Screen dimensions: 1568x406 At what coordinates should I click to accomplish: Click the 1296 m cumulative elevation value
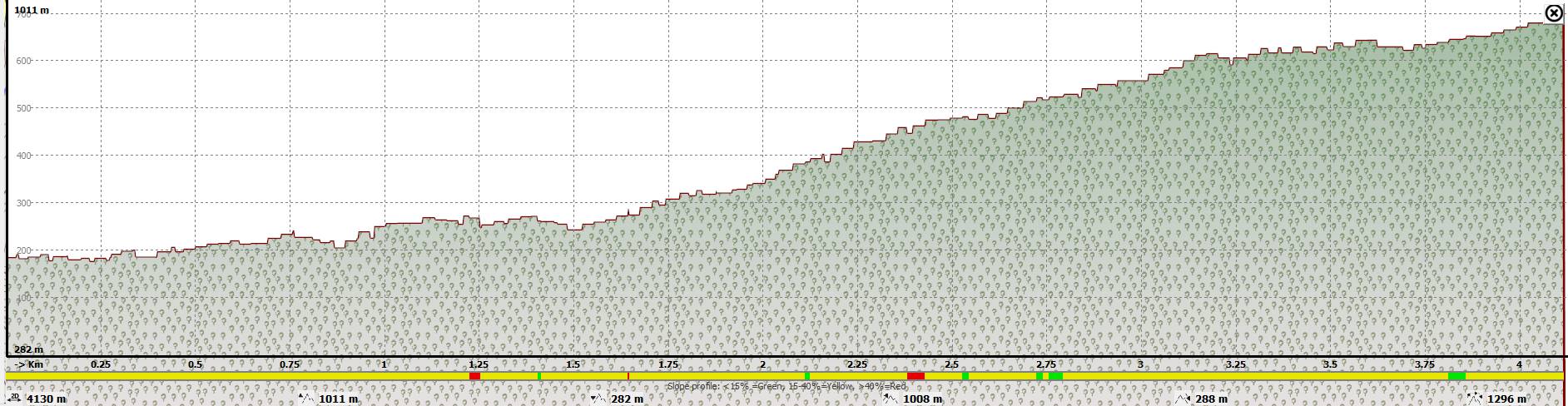pyautogui.click(x=1506, y=399)
